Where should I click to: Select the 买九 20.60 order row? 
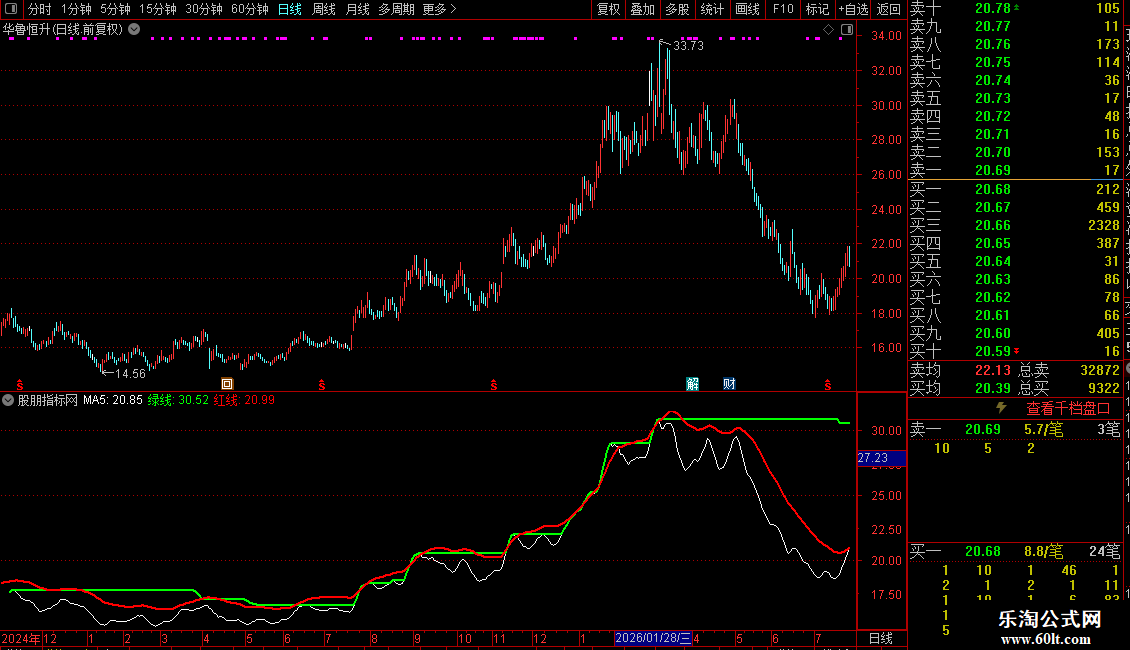(1015, 333)
